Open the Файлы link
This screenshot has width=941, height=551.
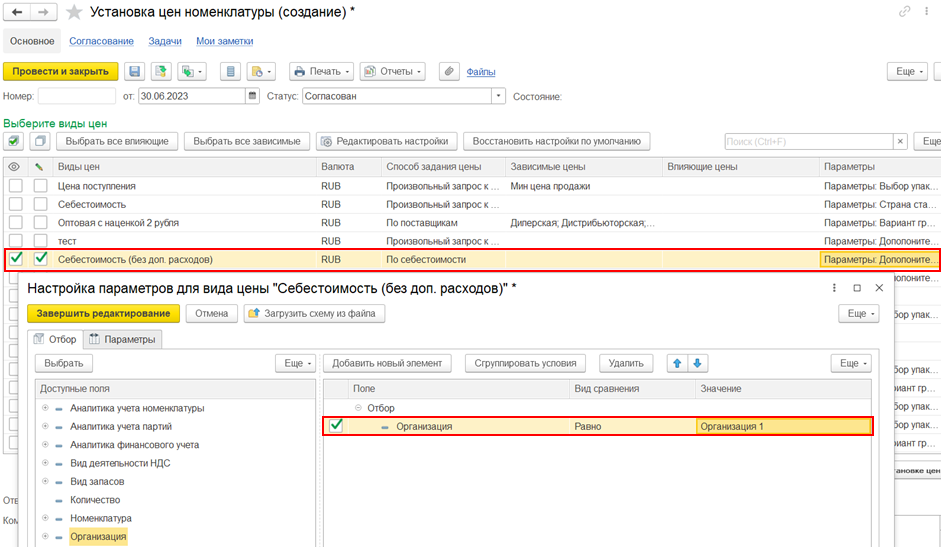pyautogui.click(x=481, y=72)
